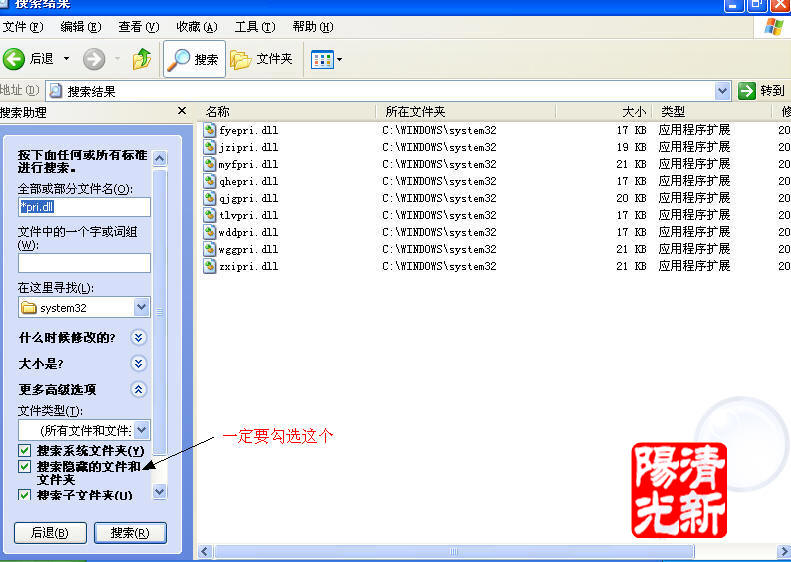The height and width of the screenshot is (562, 791).
Task: Select wggpri.dll file icon
Action: tap(209, 249)
